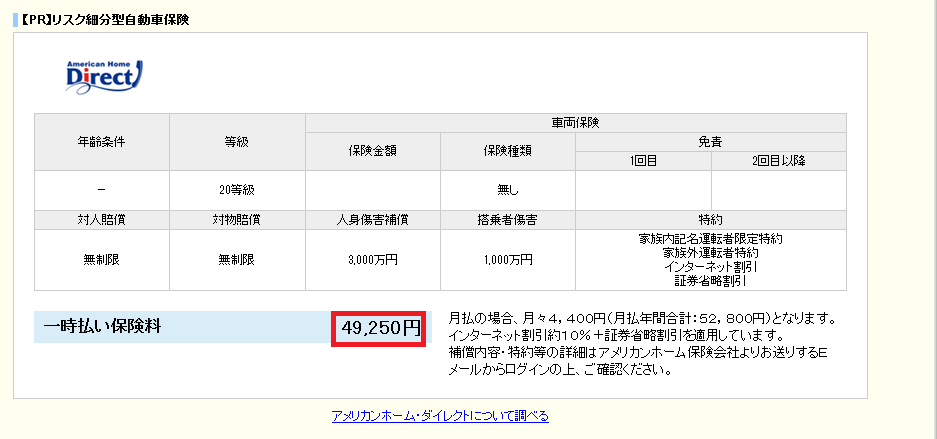This screenshot has height=439, width=937.
Task: Select the 1回目 deductible header
Action: tap(643, 161)
